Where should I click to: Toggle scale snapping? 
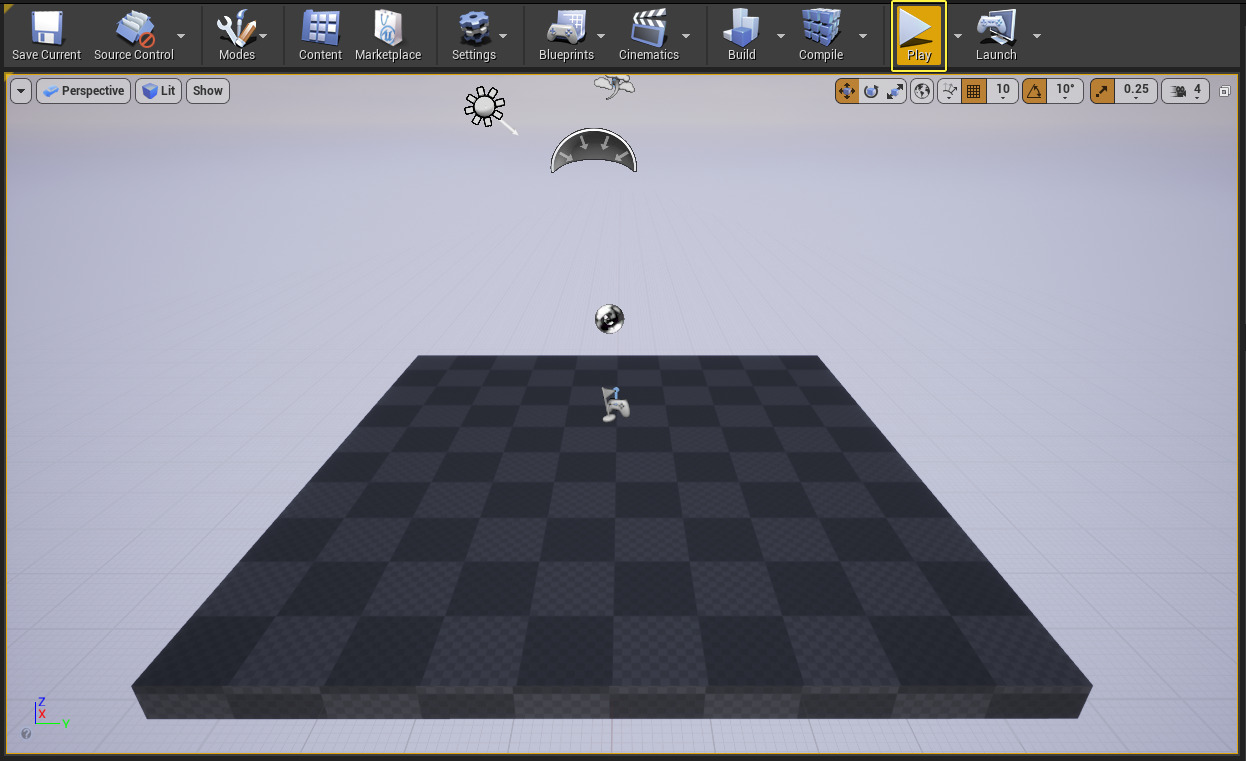pyautogui.click(x=1102, y=91)
